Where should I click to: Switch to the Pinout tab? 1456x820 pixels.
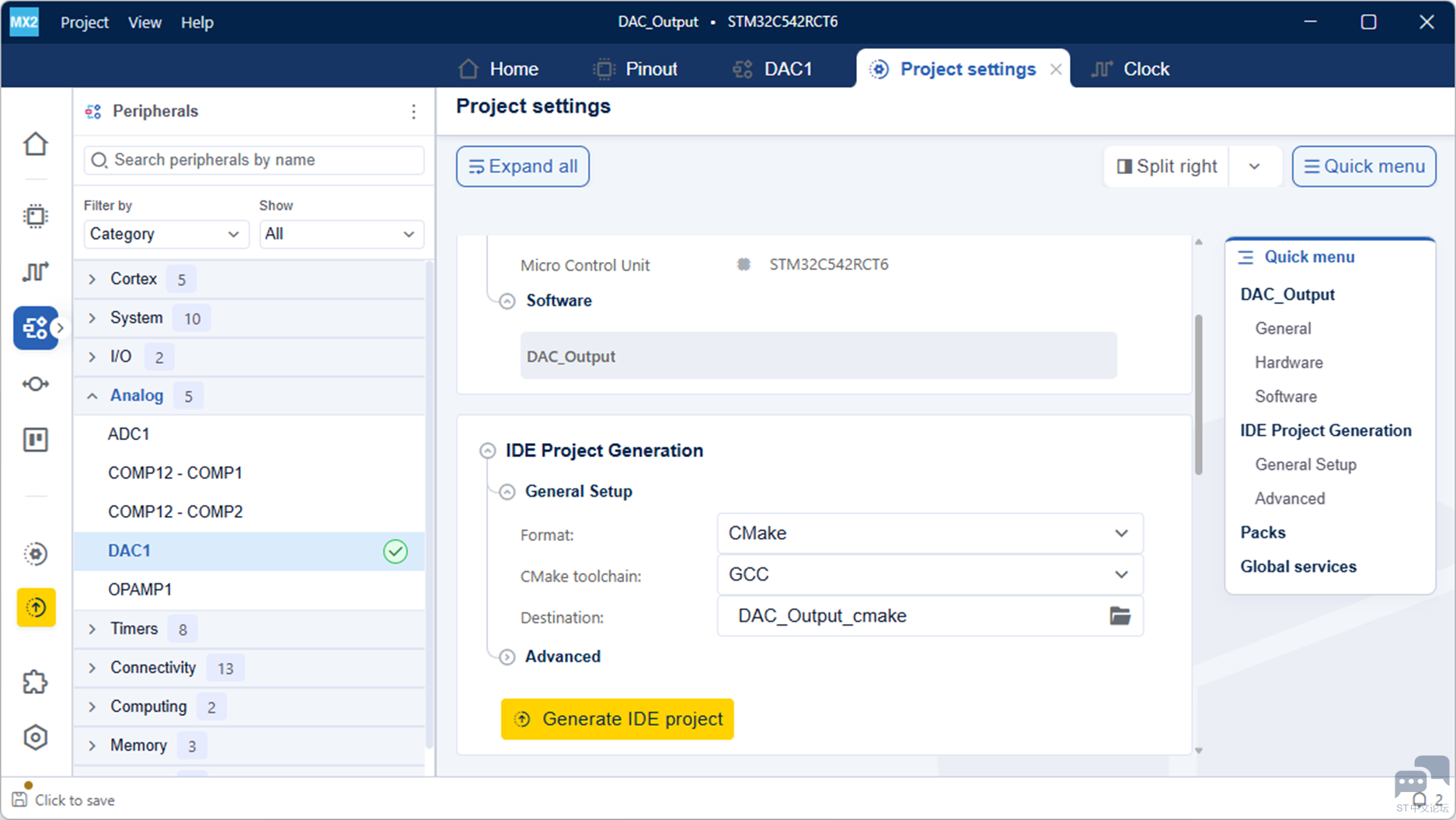pos(635,69)
